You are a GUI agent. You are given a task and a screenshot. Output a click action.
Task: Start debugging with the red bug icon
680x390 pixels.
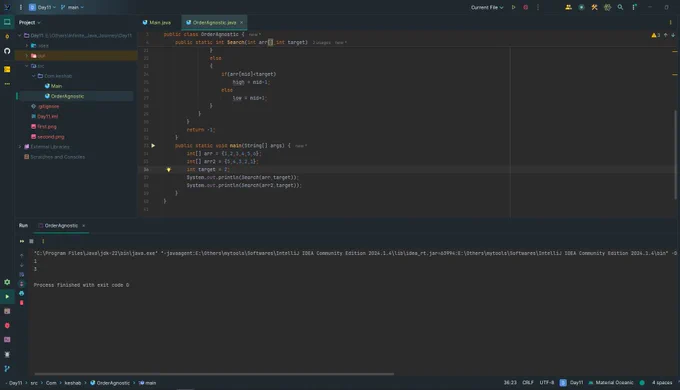click(526, 7)
